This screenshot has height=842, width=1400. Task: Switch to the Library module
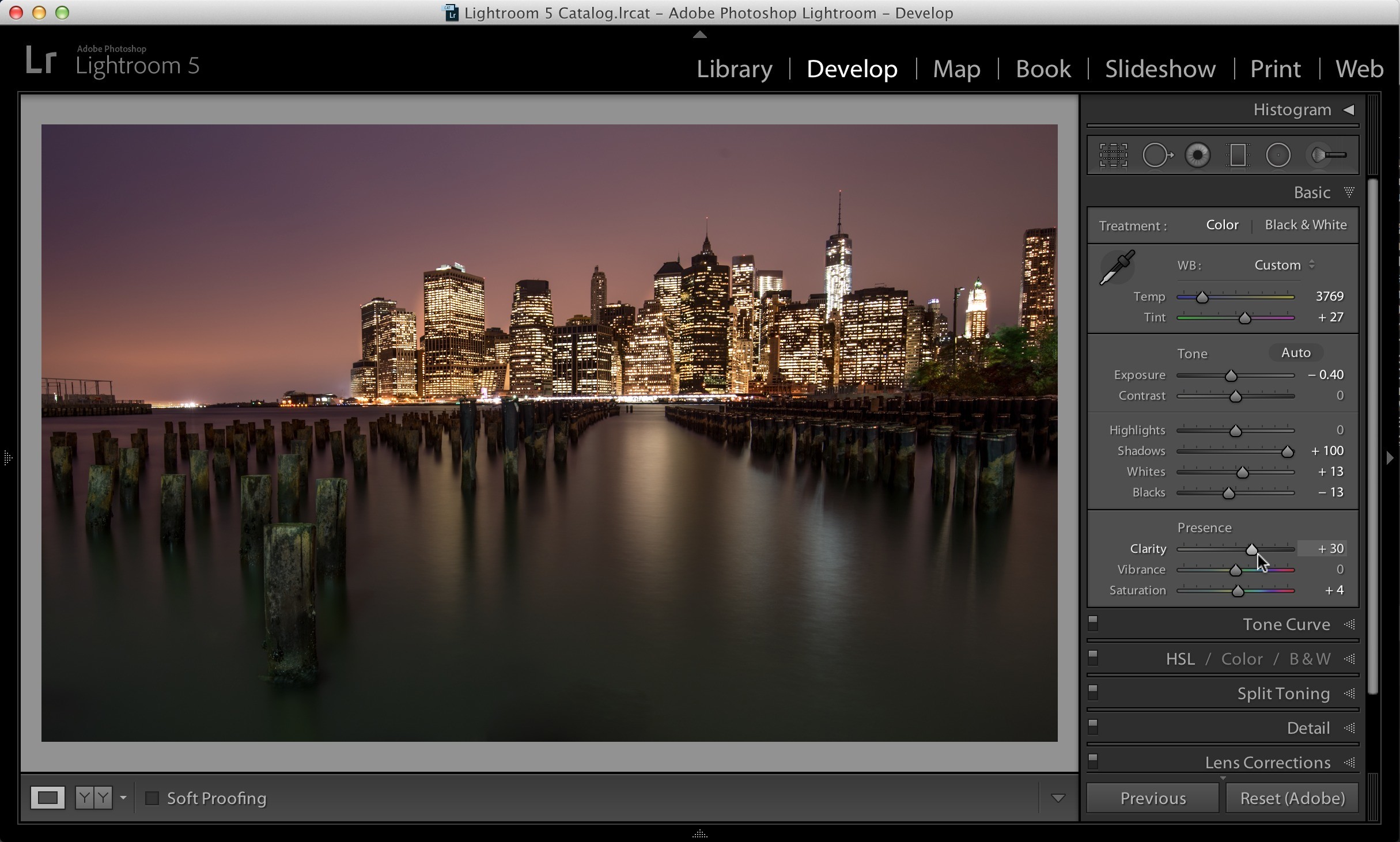pos(735,69)
